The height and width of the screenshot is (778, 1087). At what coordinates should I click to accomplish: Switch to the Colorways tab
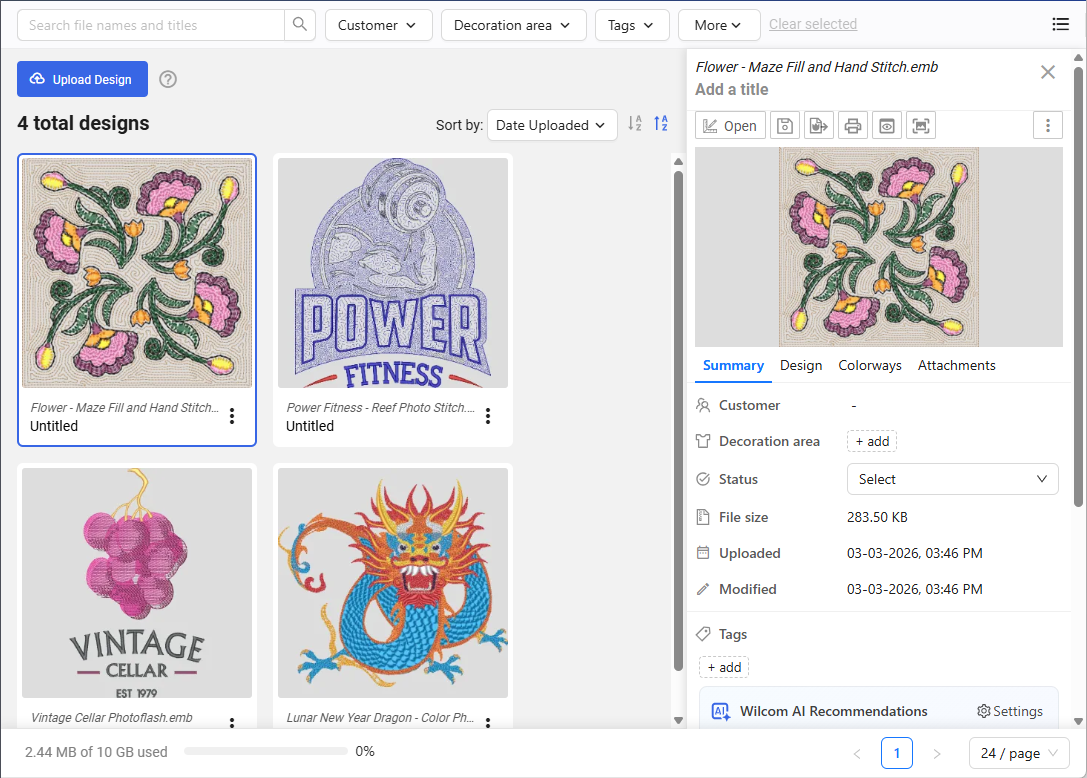coord(869,366)
